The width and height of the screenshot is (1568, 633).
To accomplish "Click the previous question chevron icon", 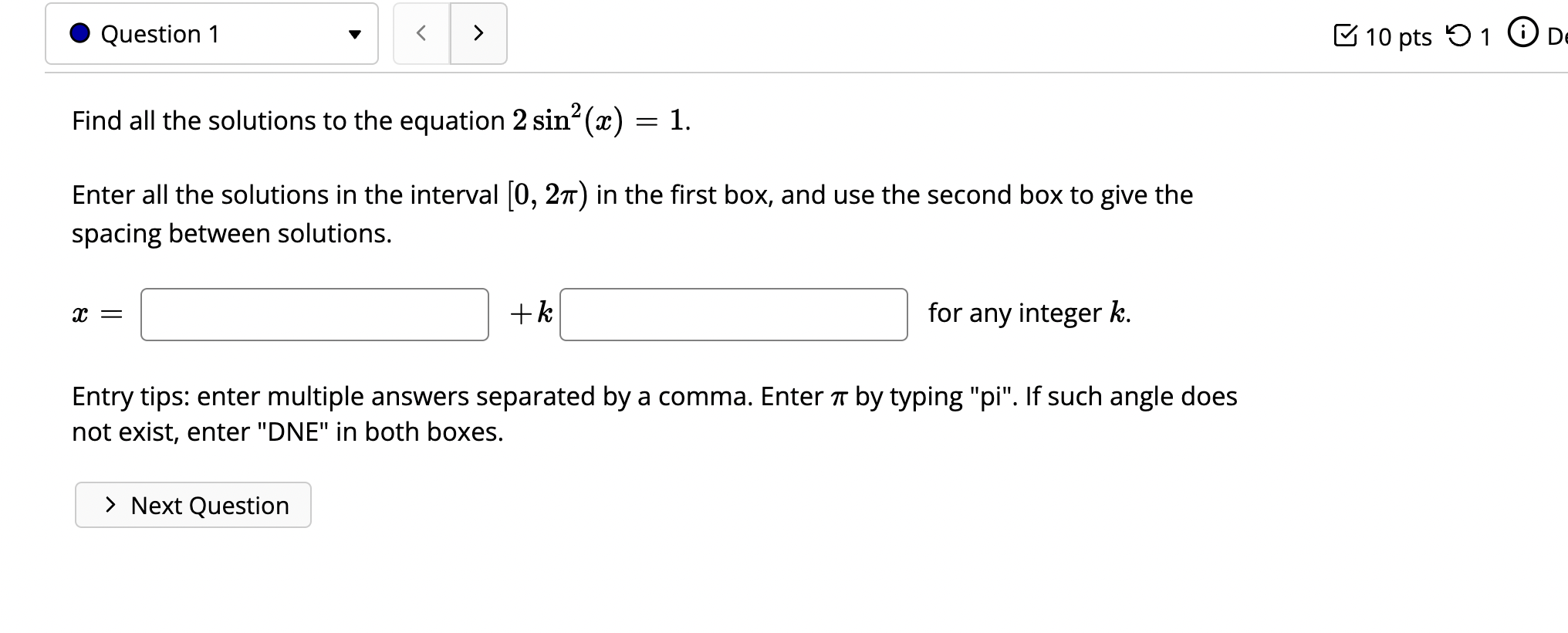I will point(420,34).
